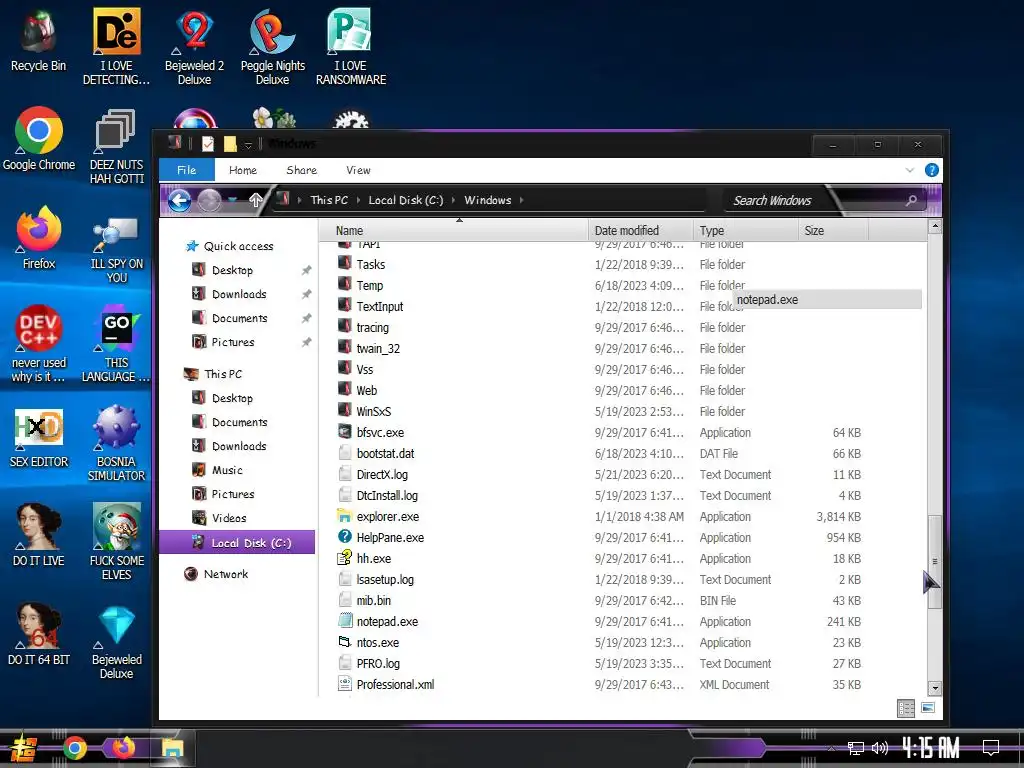Image resolution: width=1024 pixels, height=768 pixels.
Task: Open the File ribbon tab
Action: pos(187,170)
